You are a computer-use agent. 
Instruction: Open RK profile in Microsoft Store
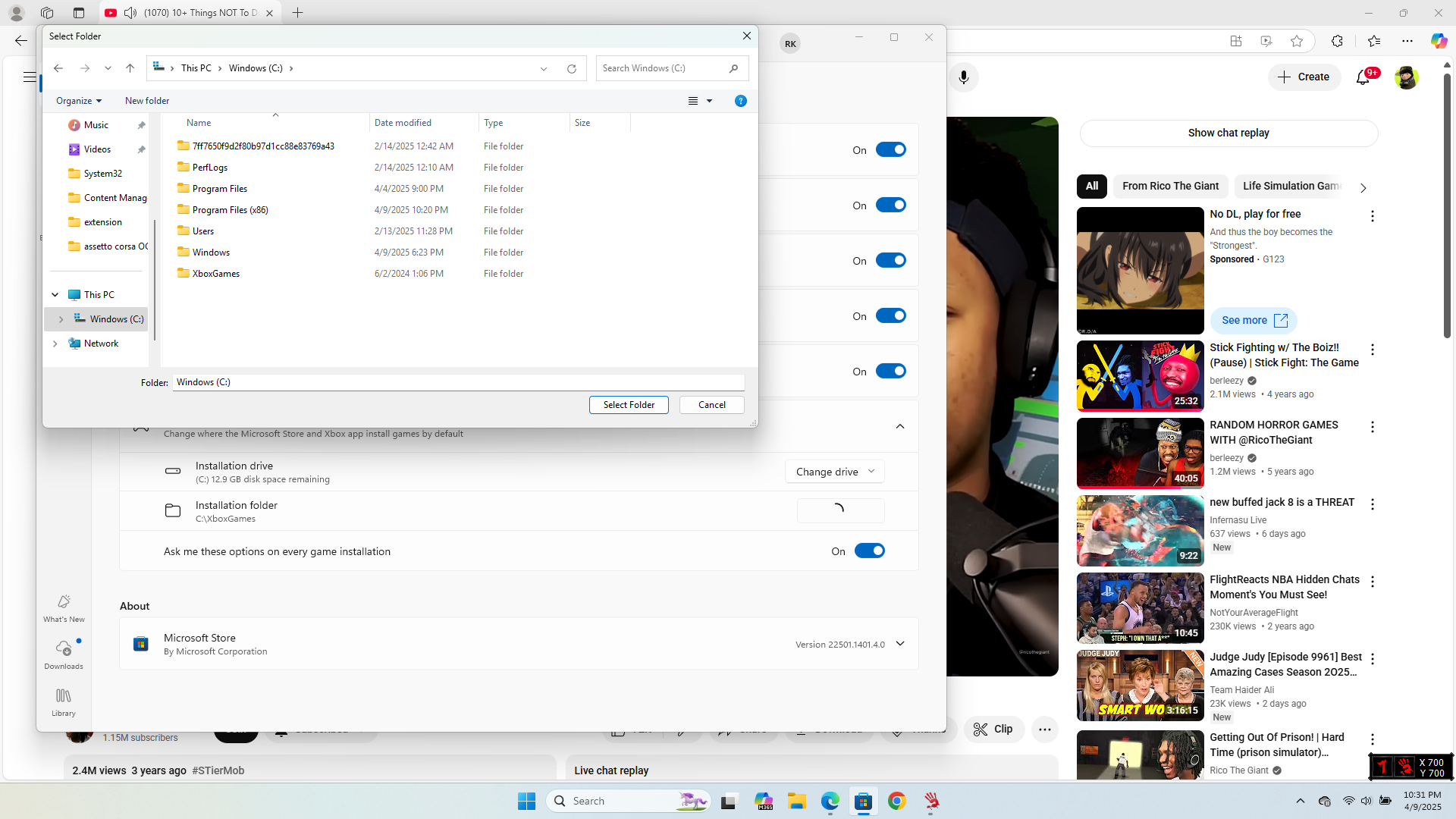790,44
